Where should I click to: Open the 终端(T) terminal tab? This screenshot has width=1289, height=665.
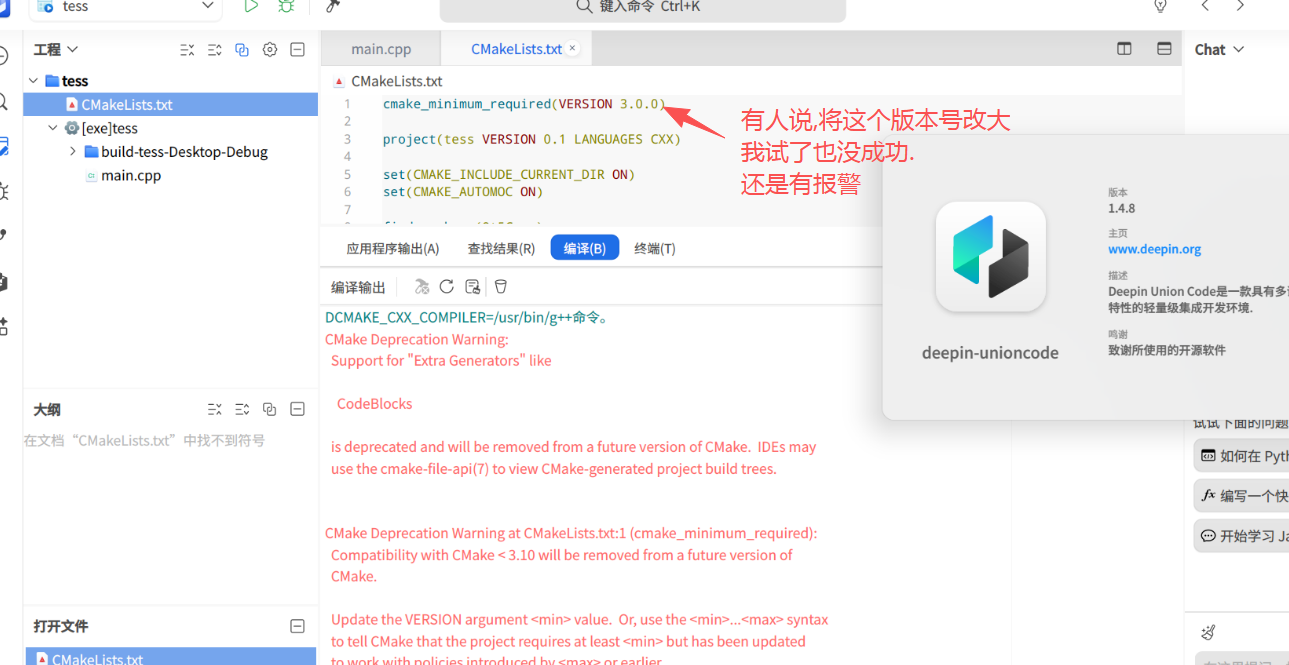pyautogui.click(x=655, y=248)
